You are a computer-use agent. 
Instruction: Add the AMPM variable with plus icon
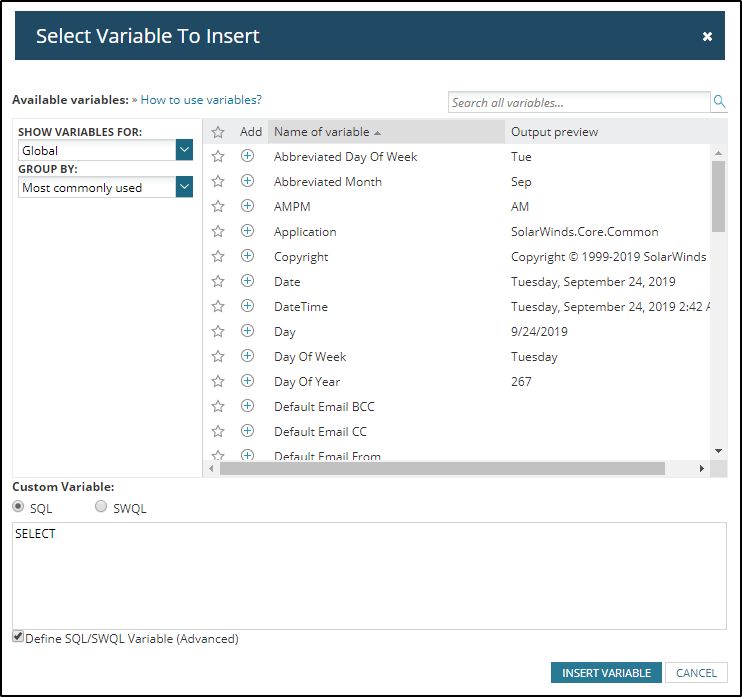point(248,206)
